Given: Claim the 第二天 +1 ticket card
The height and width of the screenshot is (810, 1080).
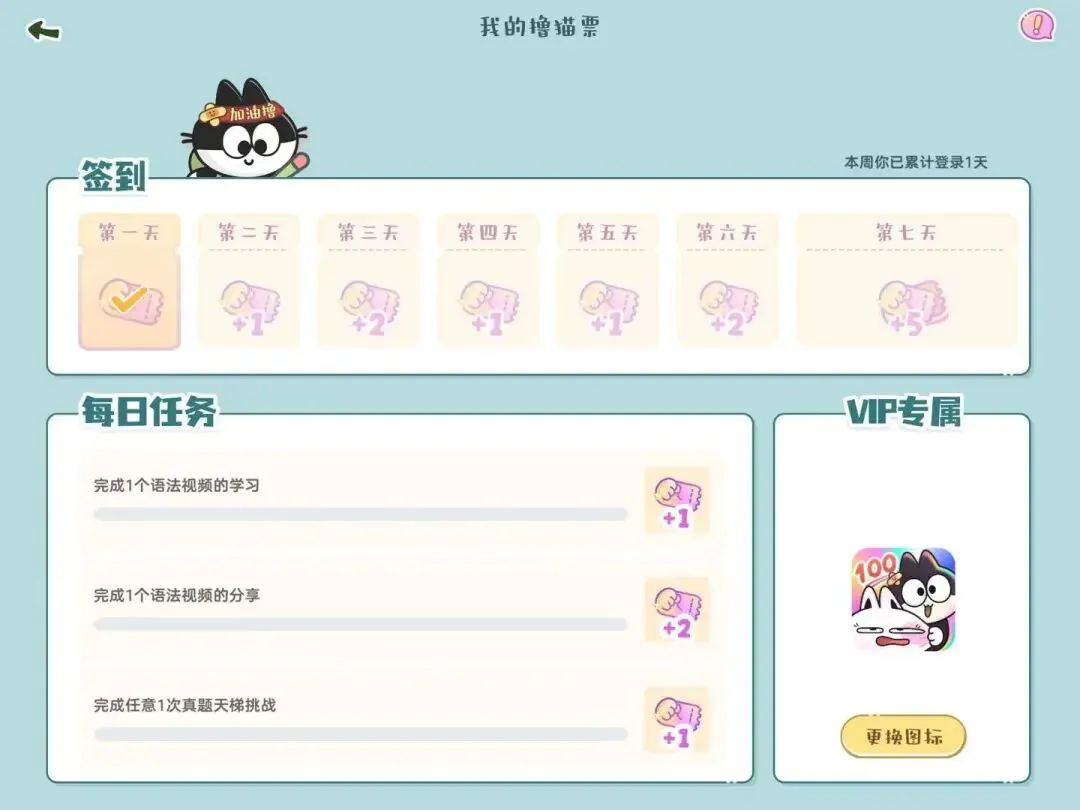Looking at the screenshot, I should pos(249,281).
